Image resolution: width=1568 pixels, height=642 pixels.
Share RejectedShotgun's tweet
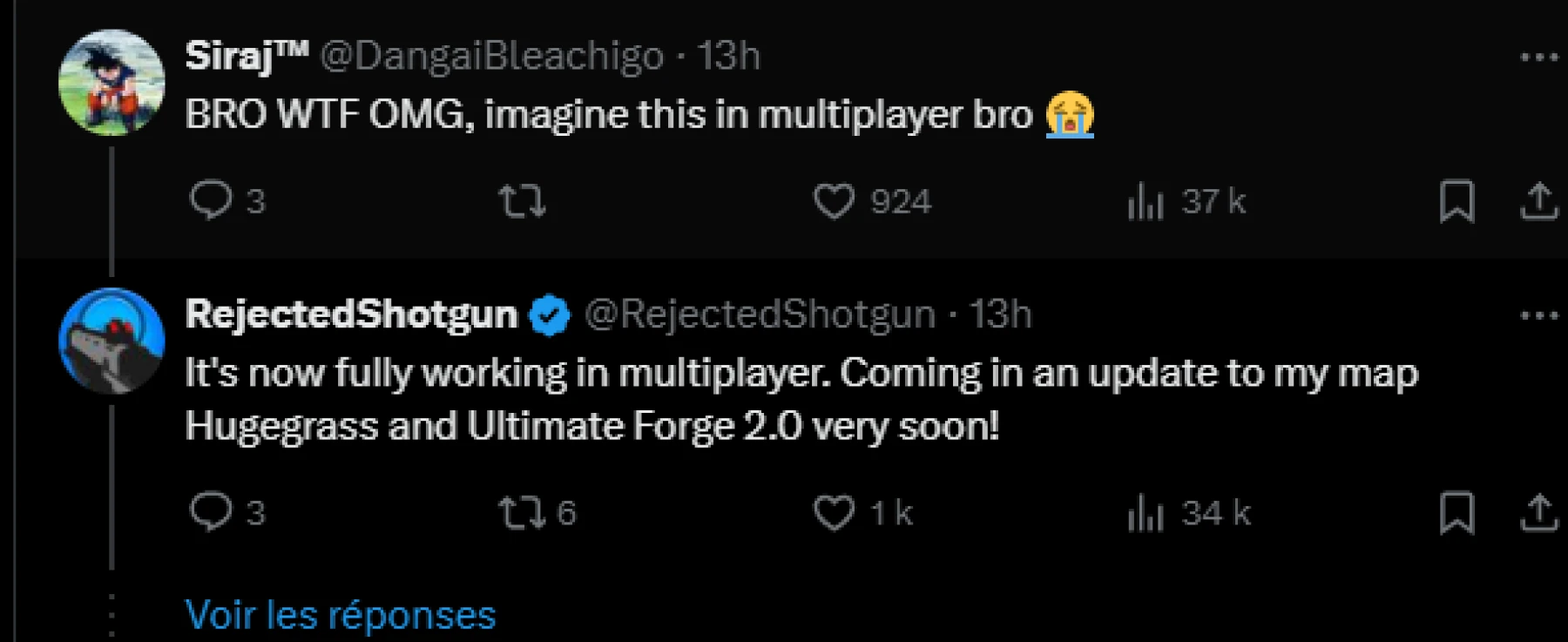(x=1538, y=512)
